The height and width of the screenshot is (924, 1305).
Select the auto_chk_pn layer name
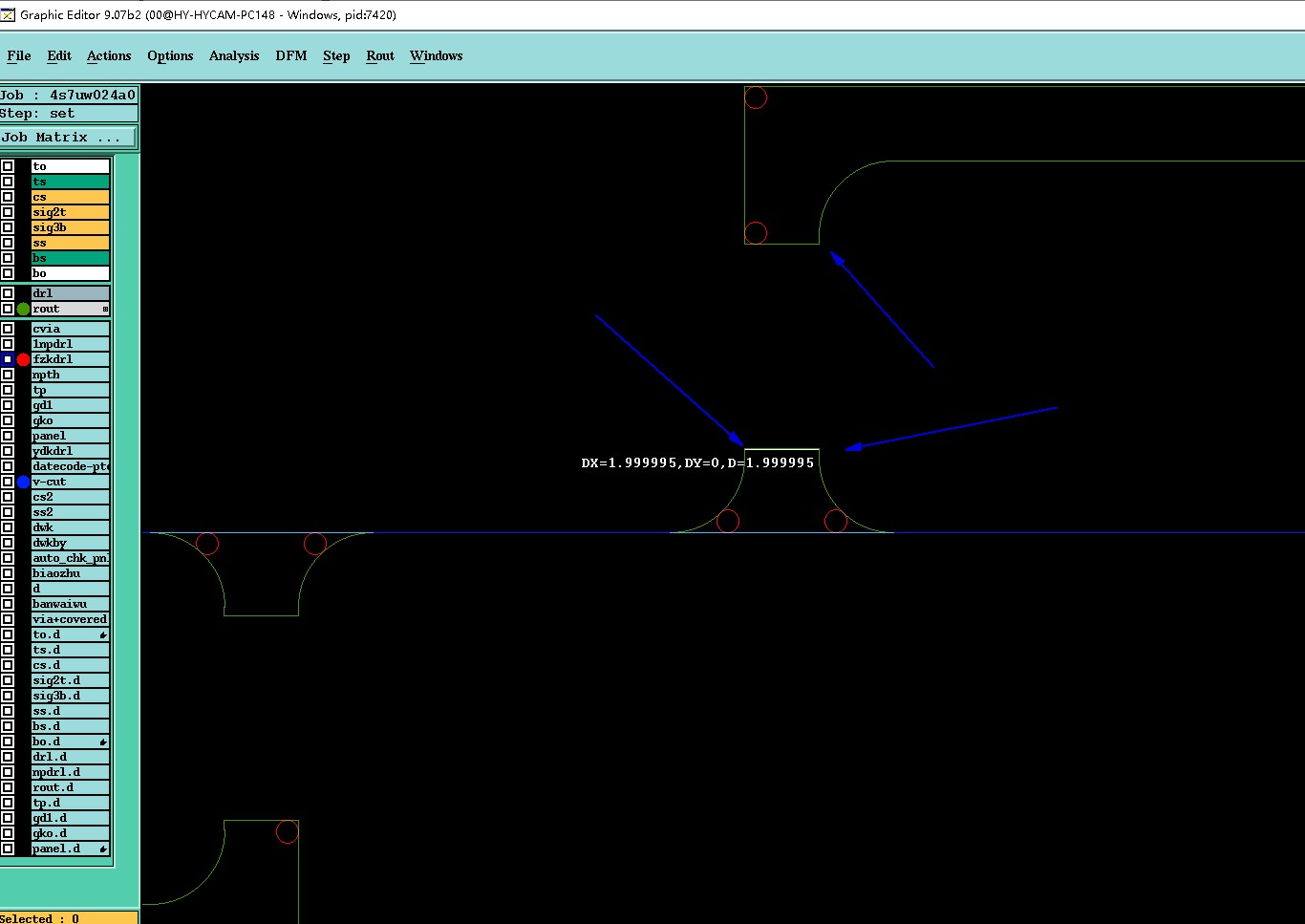(x=71, y=558)
